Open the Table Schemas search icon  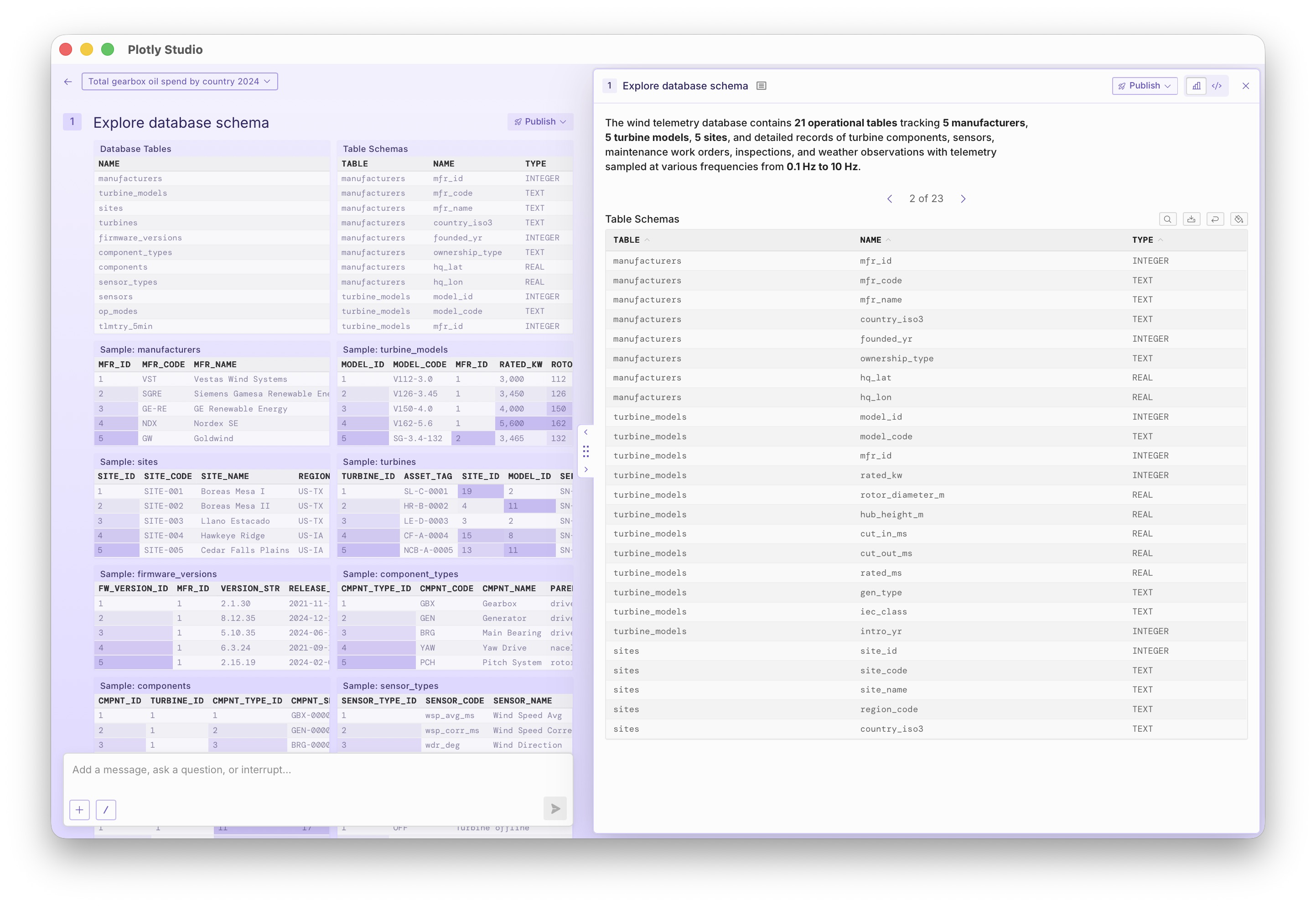click(1167, 219)
